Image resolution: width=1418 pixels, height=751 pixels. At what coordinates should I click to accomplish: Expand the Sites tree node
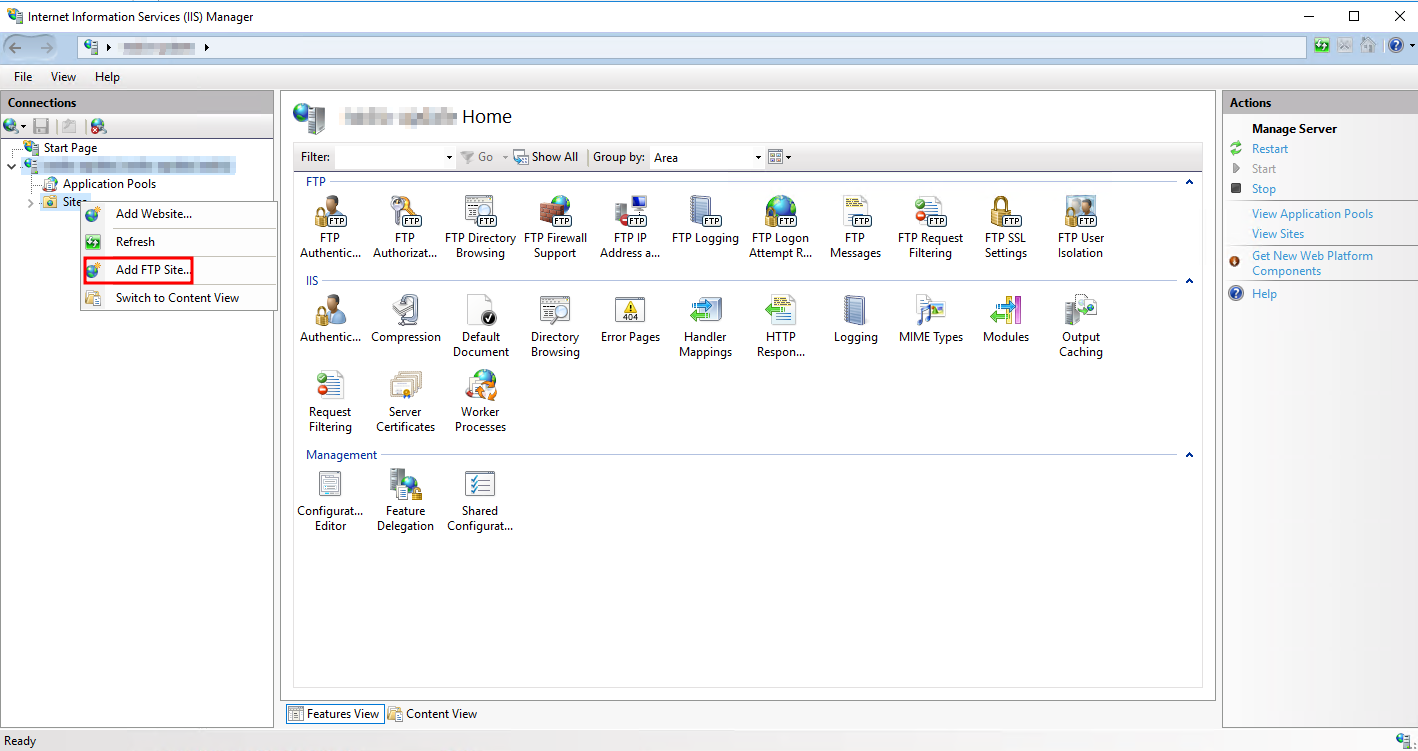point(30,203)
